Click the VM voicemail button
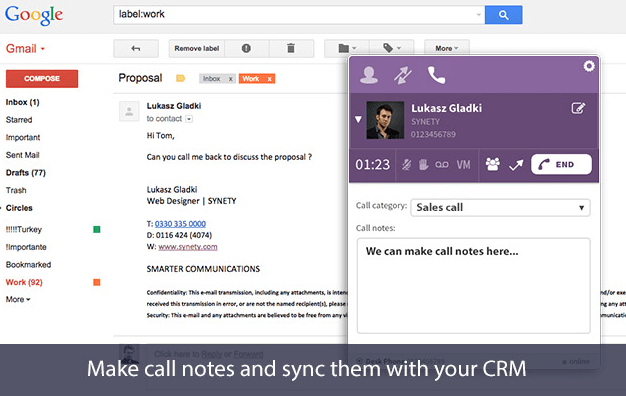 coord(464,165)
